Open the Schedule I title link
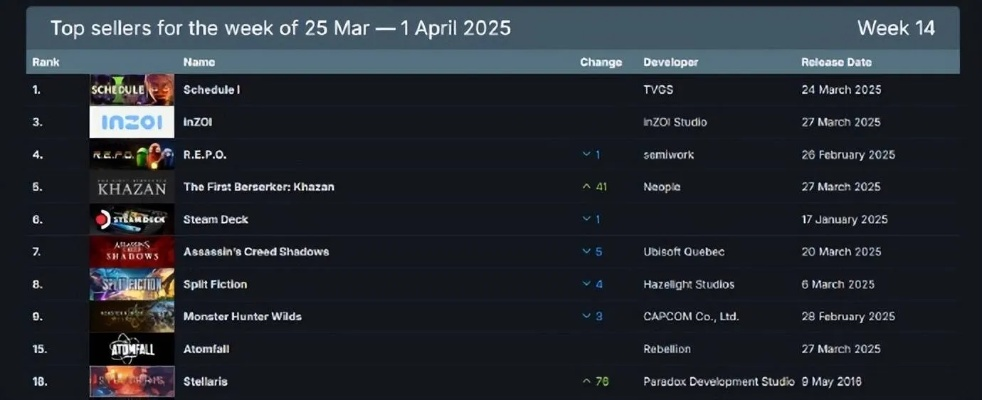 click(x=211, y=90)
